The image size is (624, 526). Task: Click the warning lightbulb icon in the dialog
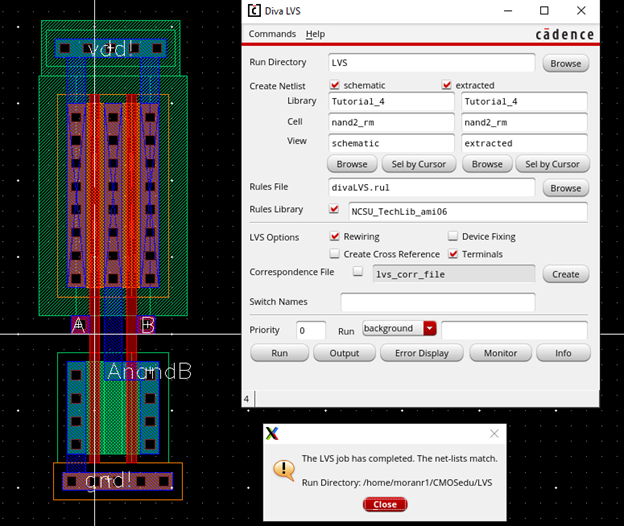tap(284, 469)
